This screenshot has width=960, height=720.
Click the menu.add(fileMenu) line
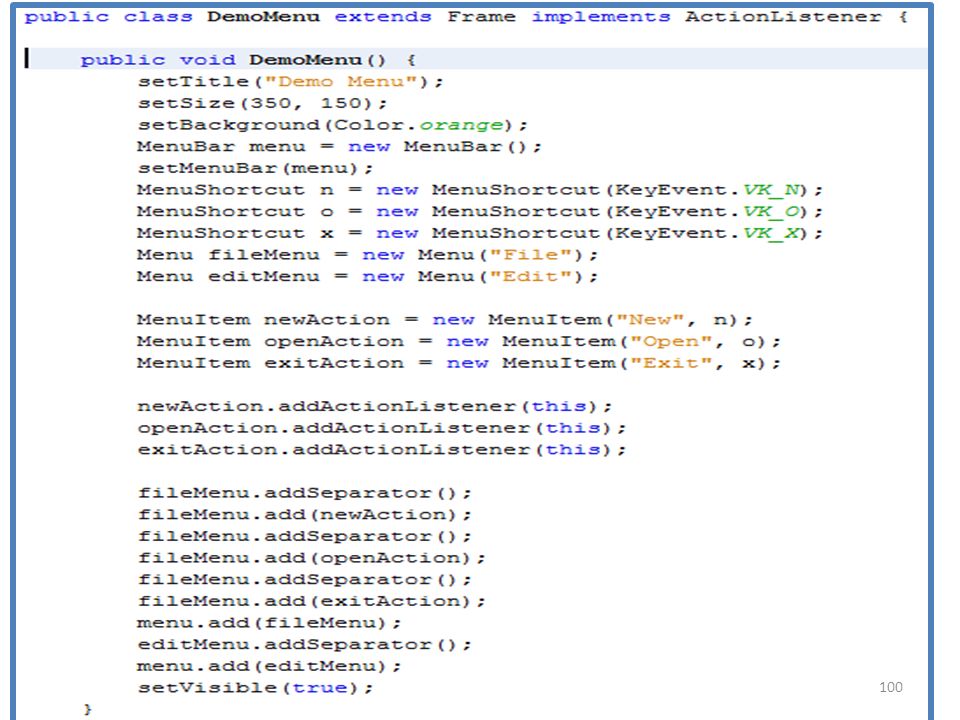[x=269, y=623]
